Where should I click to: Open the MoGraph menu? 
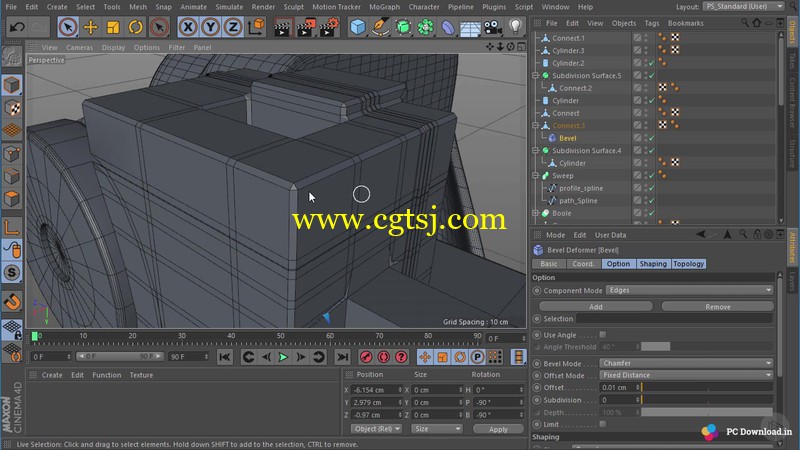(384, 7)
